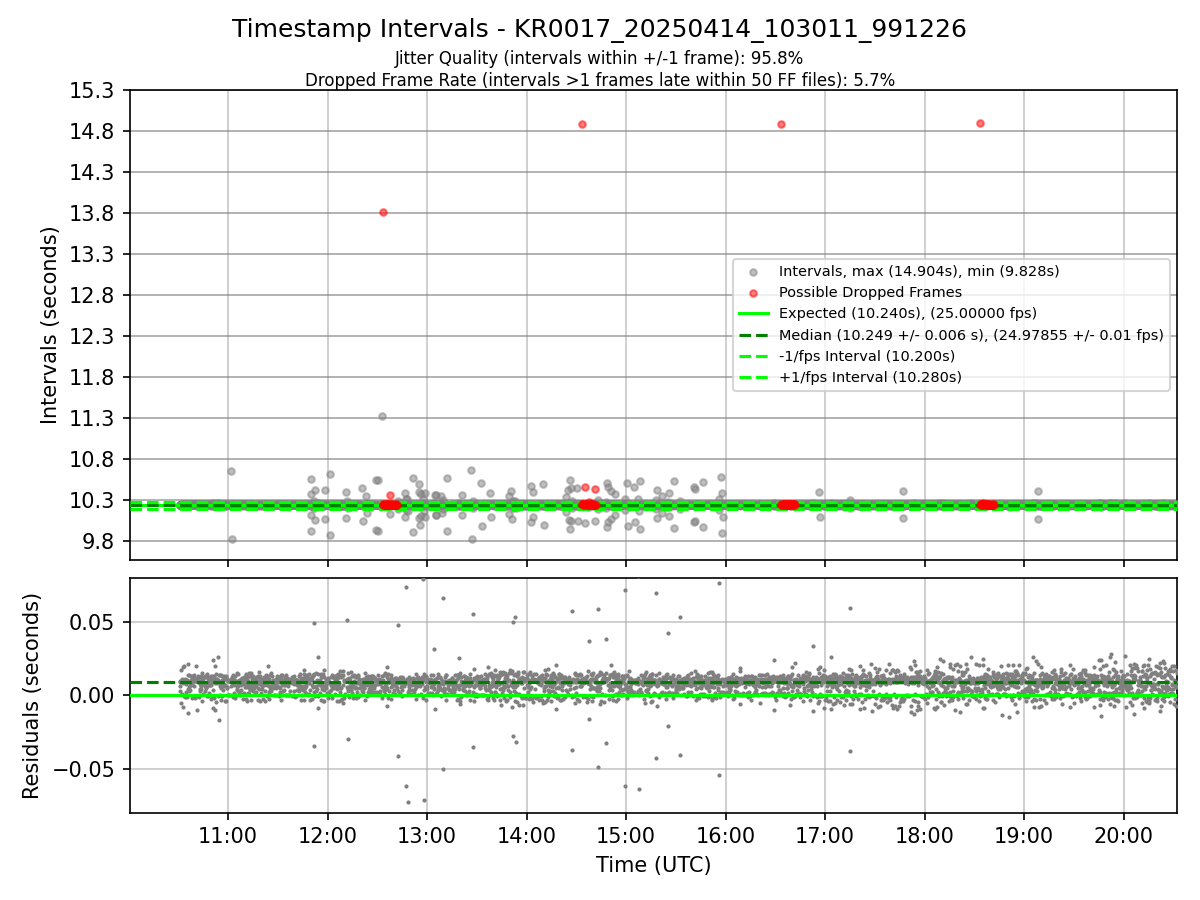
Task: Click legend entry 'Expected (10.240s), (25.00000 fps)'
Action: [908, 313]
